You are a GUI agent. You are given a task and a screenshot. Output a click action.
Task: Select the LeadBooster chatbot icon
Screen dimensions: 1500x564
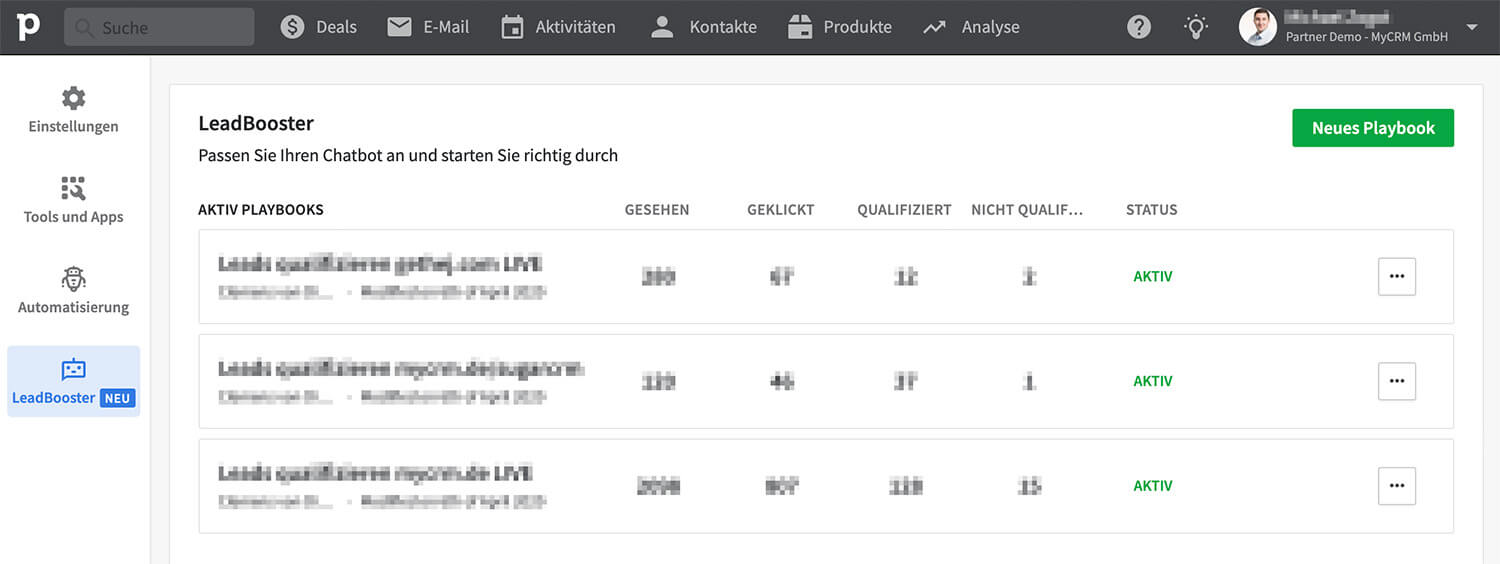coord(73,369)
